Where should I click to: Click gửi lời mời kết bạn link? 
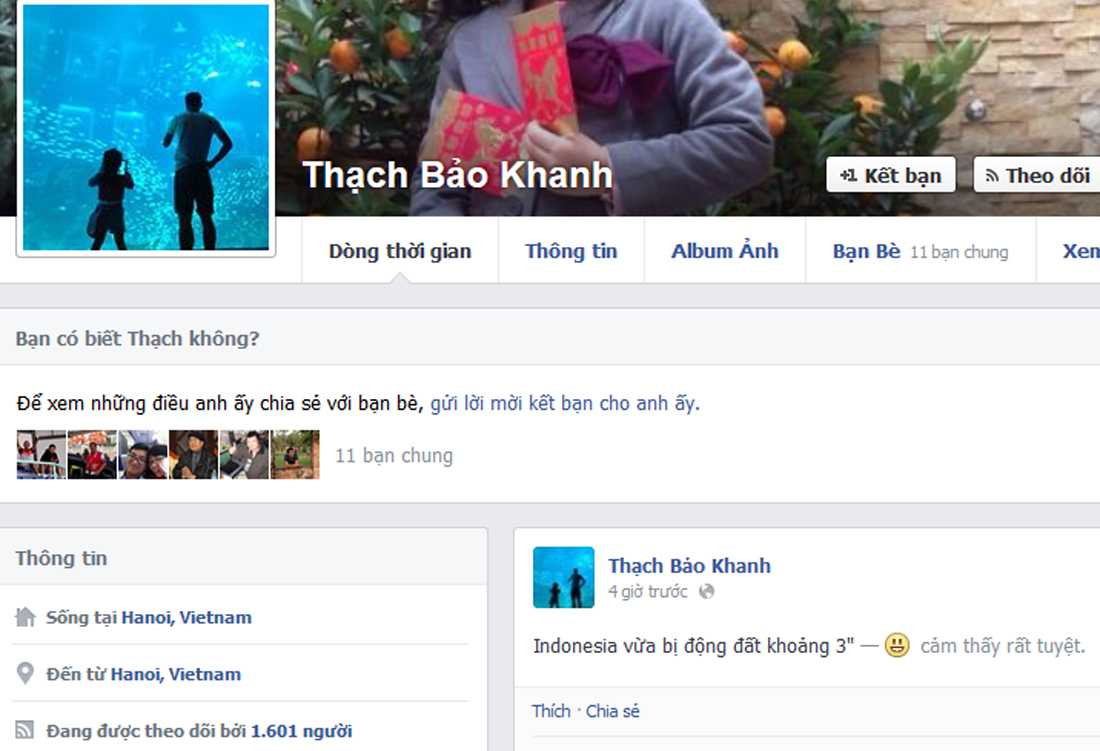tap(563, 403)
